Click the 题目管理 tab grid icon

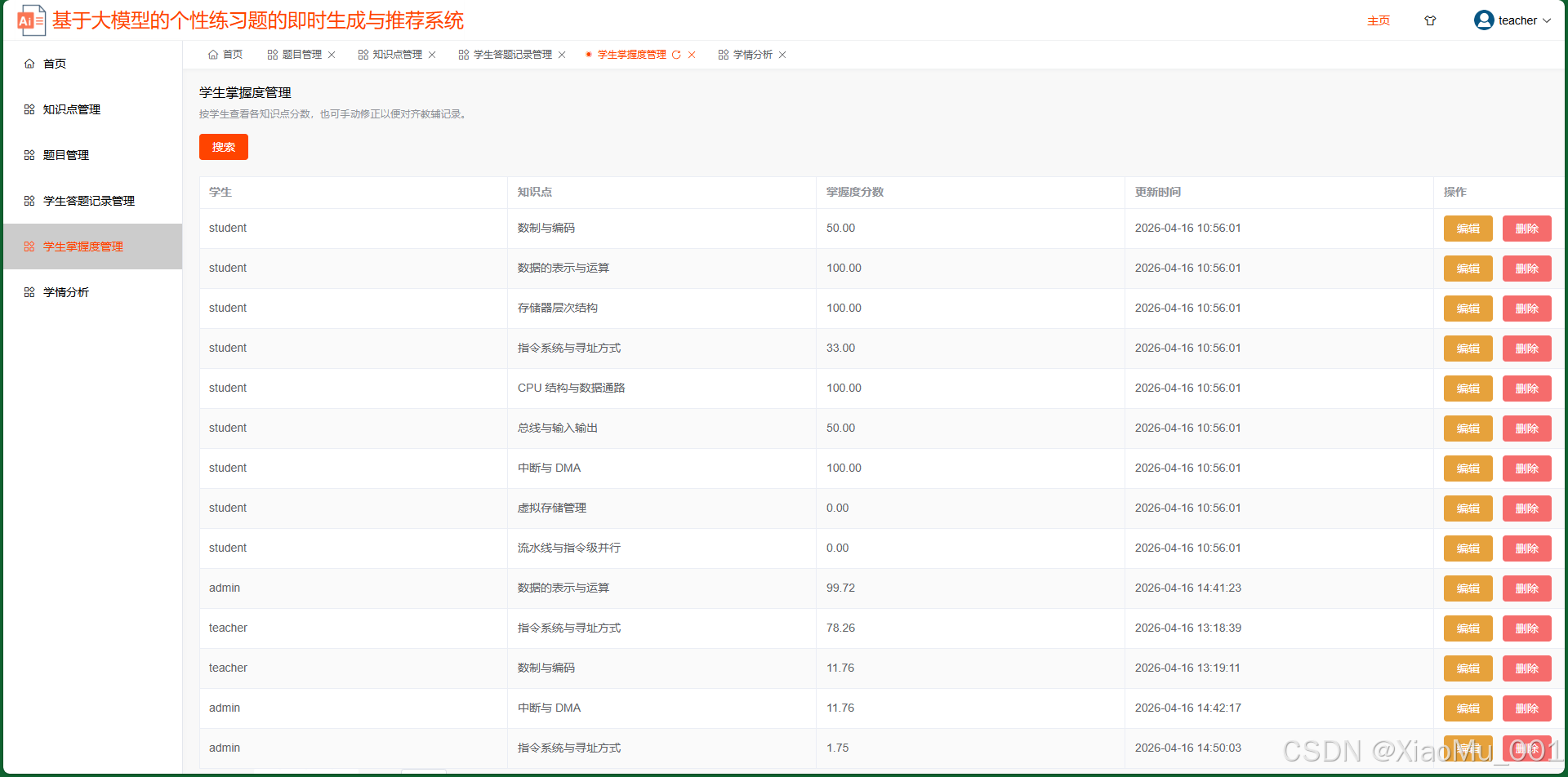[x=273, y=55]
